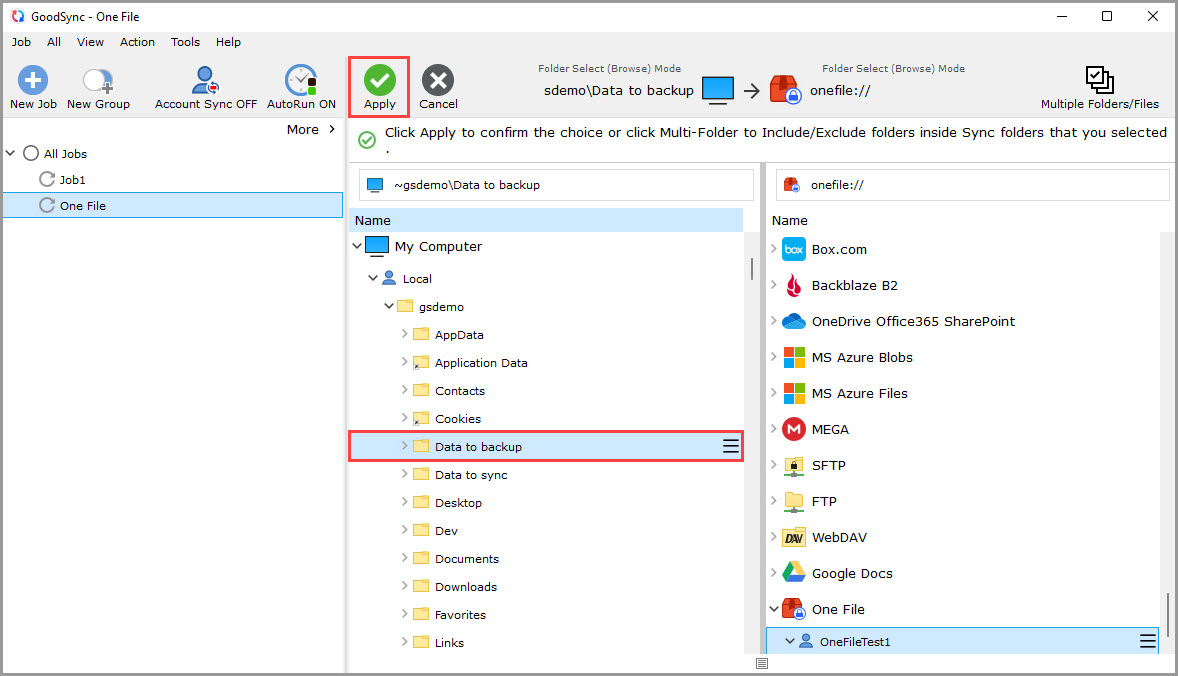This screenshot has height=676, width=1178.
Task: Open hamburger menu on Data to backup row
Action: click(730, 446)
